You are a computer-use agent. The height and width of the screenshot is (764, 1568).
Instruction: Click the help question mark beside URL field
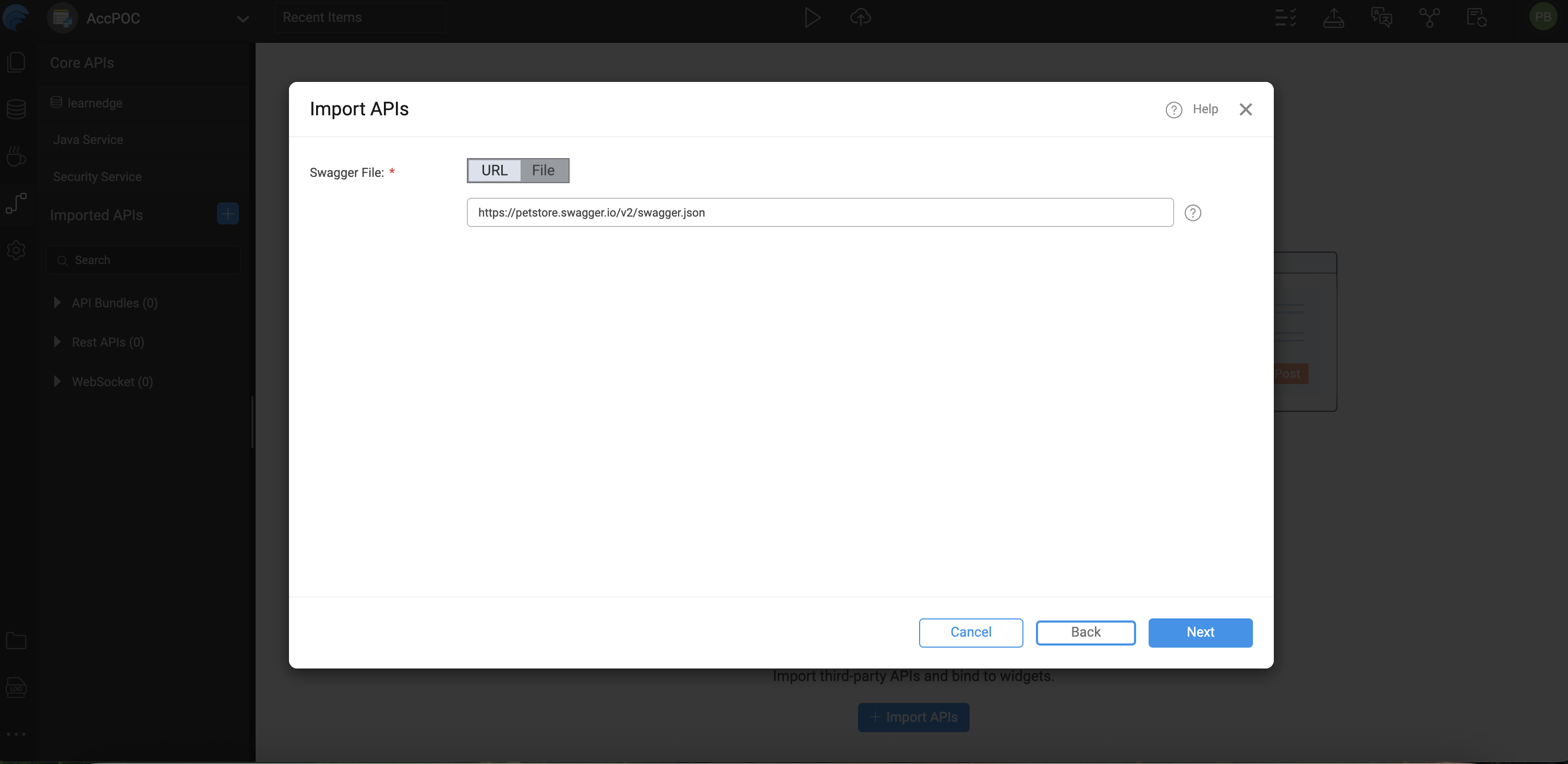[x=1192, y=213]
